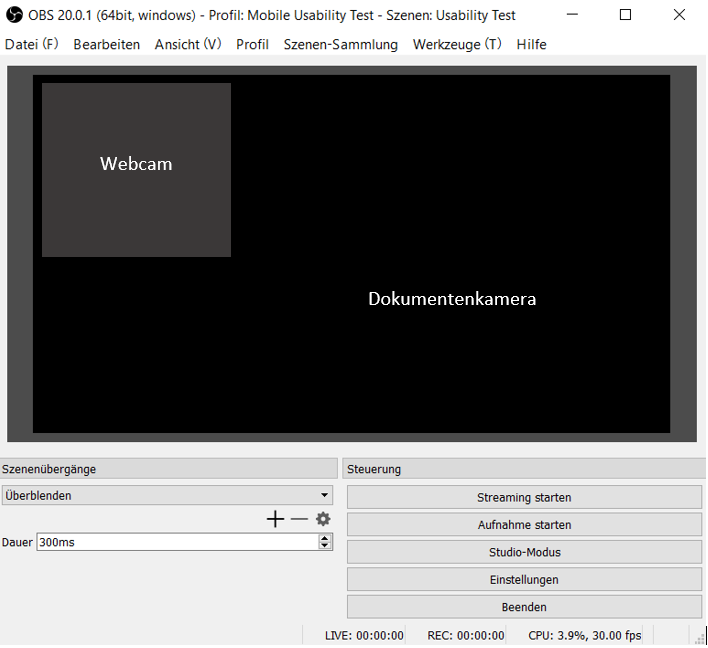This screenshot has height=648, width=708.
Task: Start recording with Aufnahme starten
Action: [524, 525]
